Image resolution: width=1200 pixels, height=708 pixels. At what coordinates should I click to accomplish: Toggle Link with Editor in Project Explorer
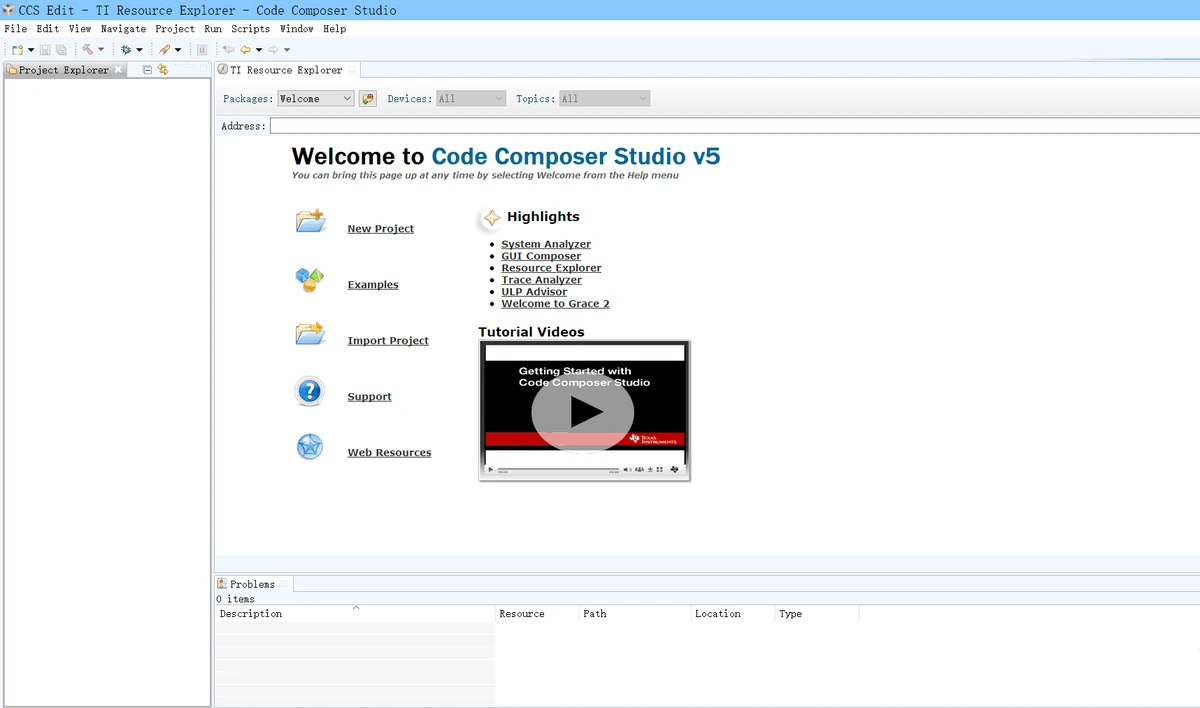[163, 70]
